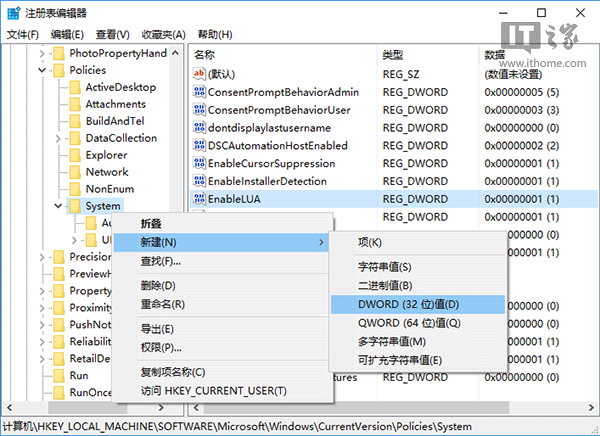Select 权限(P)... in the context menu

160,347
